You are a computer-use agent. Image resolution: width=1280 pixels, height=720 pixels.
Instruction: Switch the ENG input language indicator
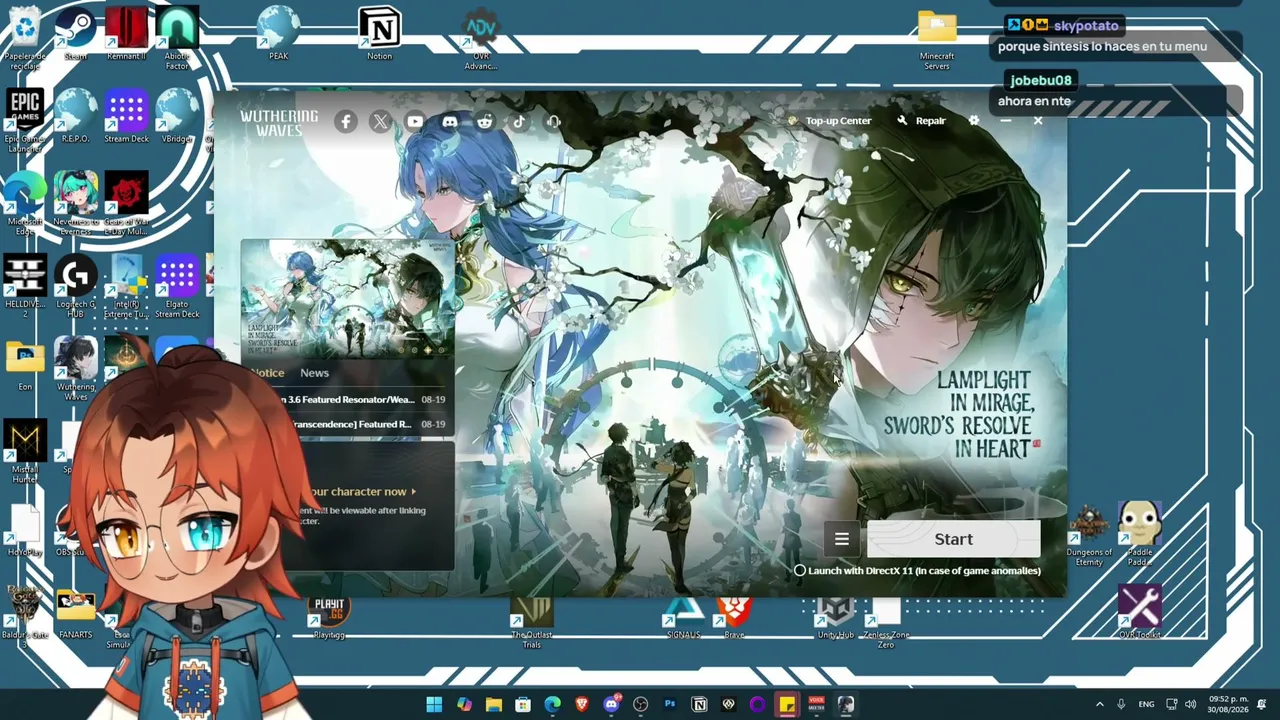pyautogui.click(x=1146, y=705)
